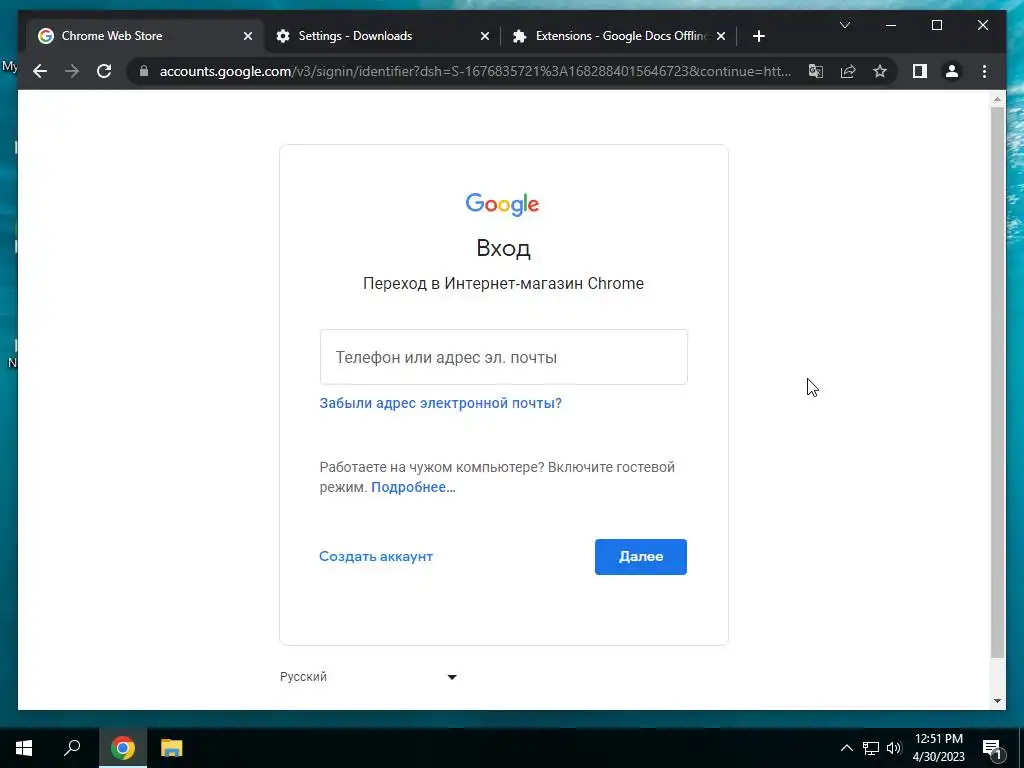The image size is (1024, 768).
Task: Click the Google logo
Action: pyautogui.click(x=502, y=204)
